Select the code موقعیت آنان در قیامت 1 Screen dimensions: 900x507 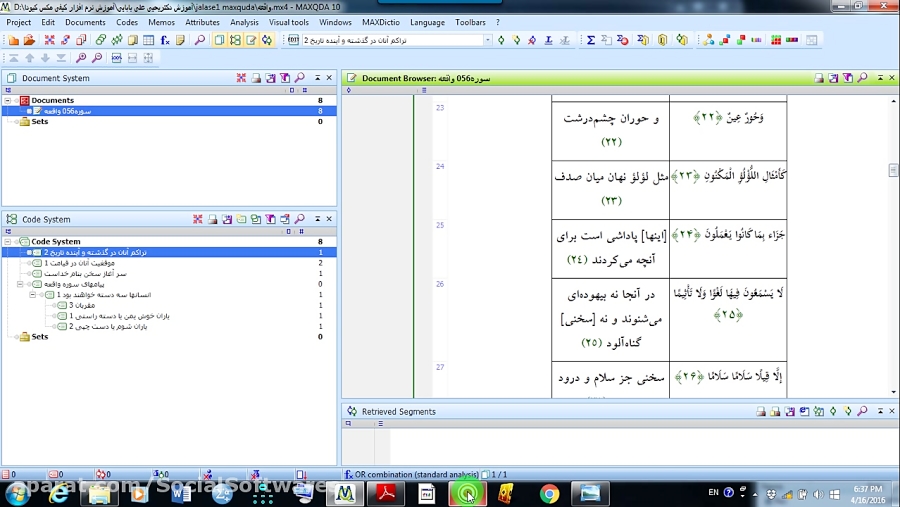point(79,263)
